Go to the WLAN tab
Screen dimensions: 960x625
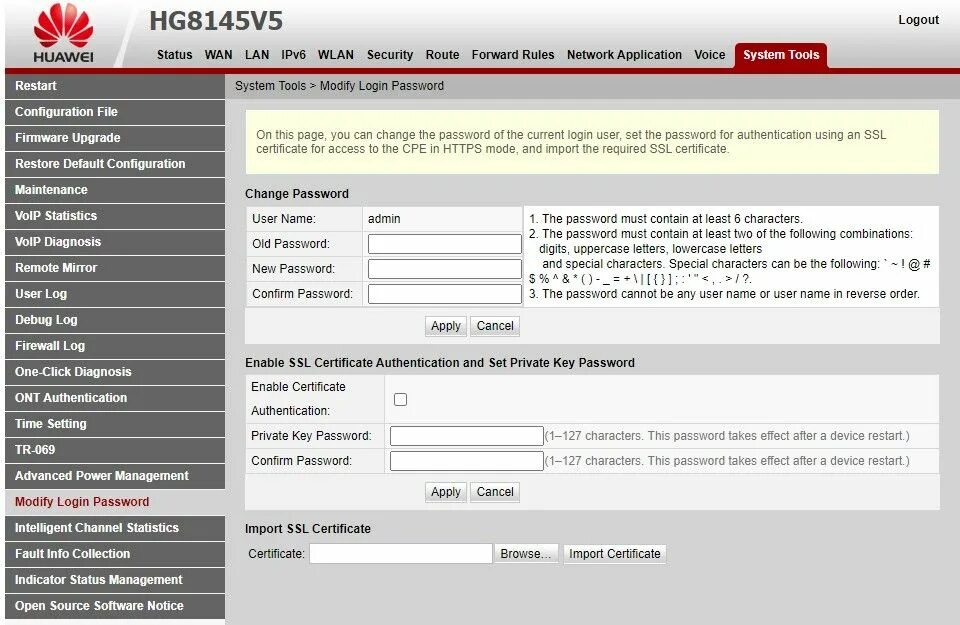336,54
